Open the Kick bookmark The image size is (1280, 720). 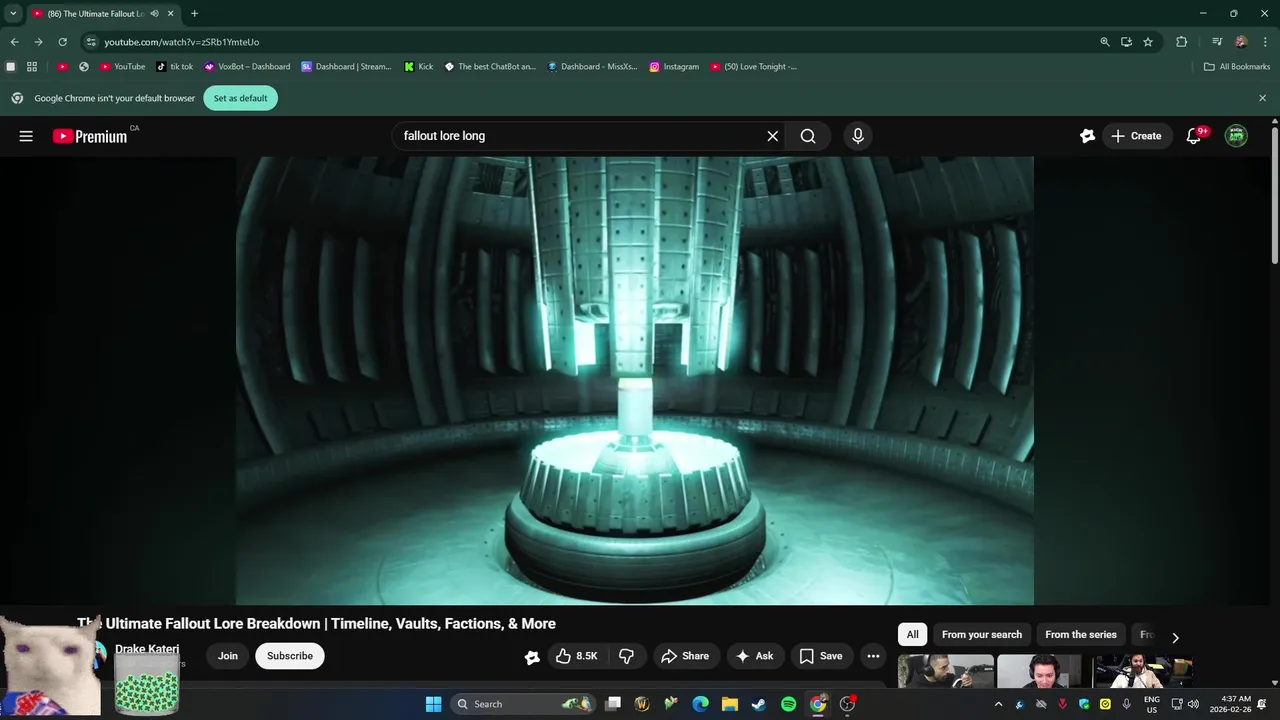419,67
